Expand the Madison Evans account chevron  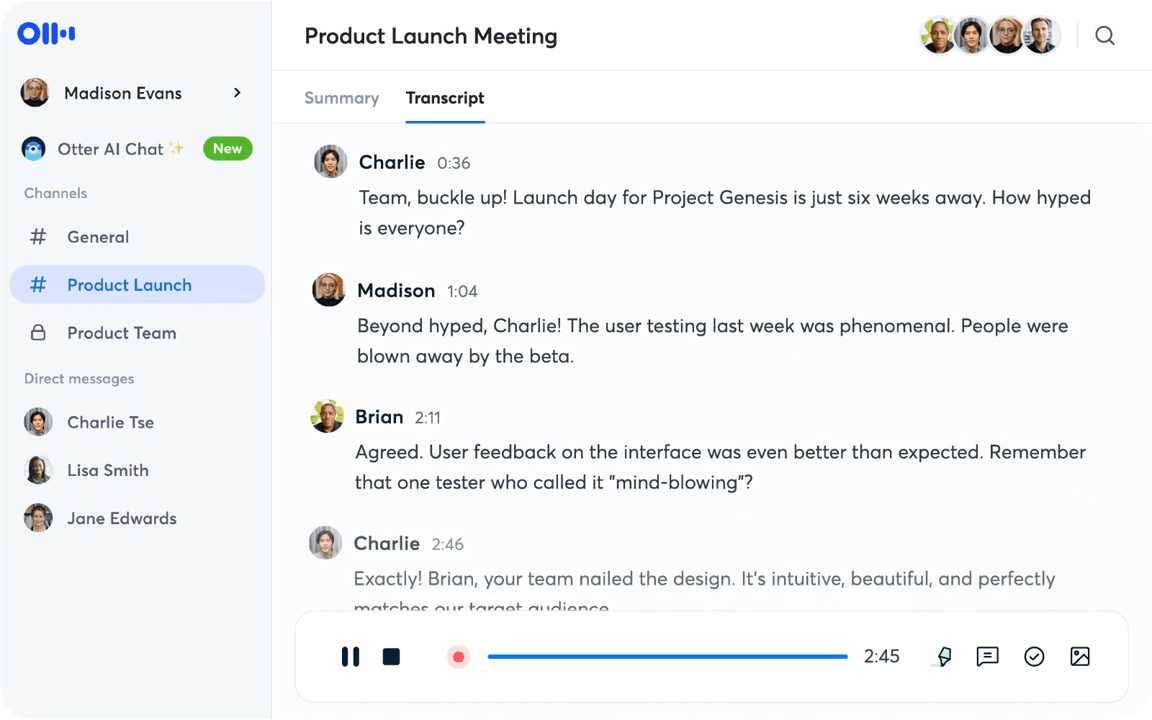tap(237, 93)
